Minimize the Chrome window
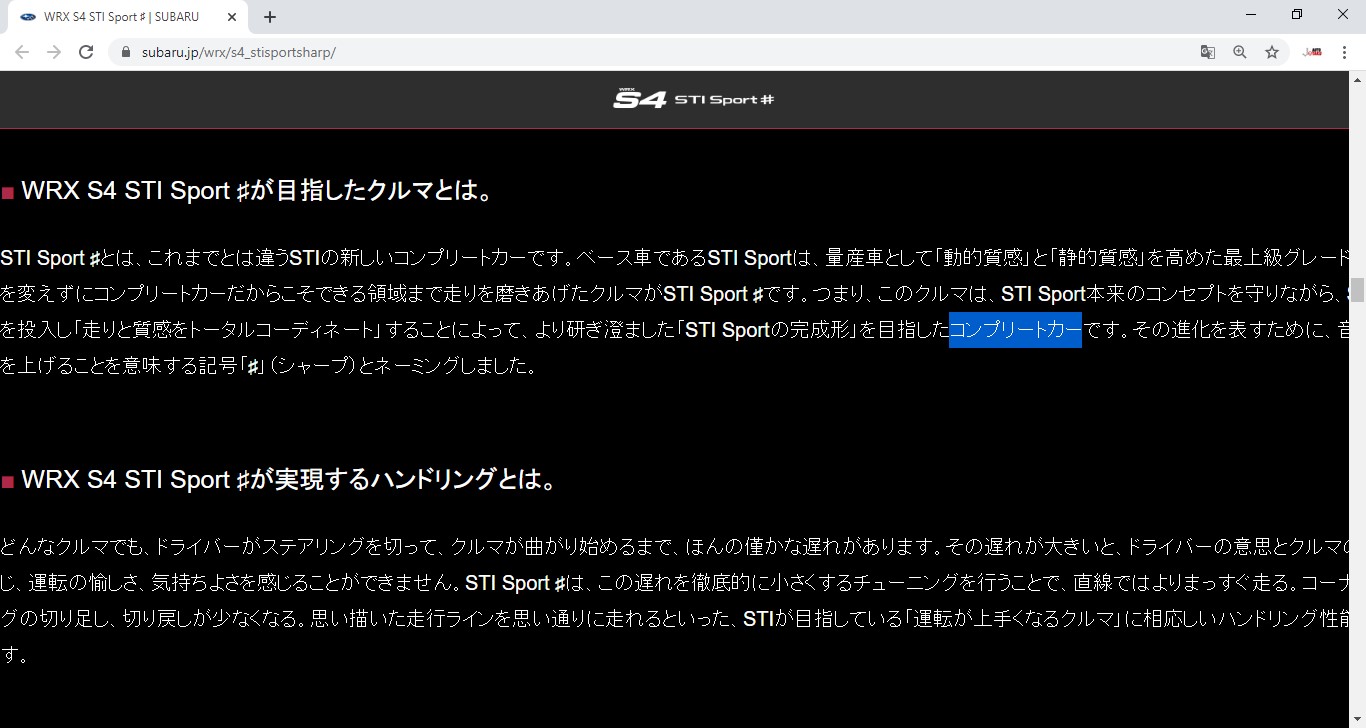The image size is (1366, 728). point(1251,15)
